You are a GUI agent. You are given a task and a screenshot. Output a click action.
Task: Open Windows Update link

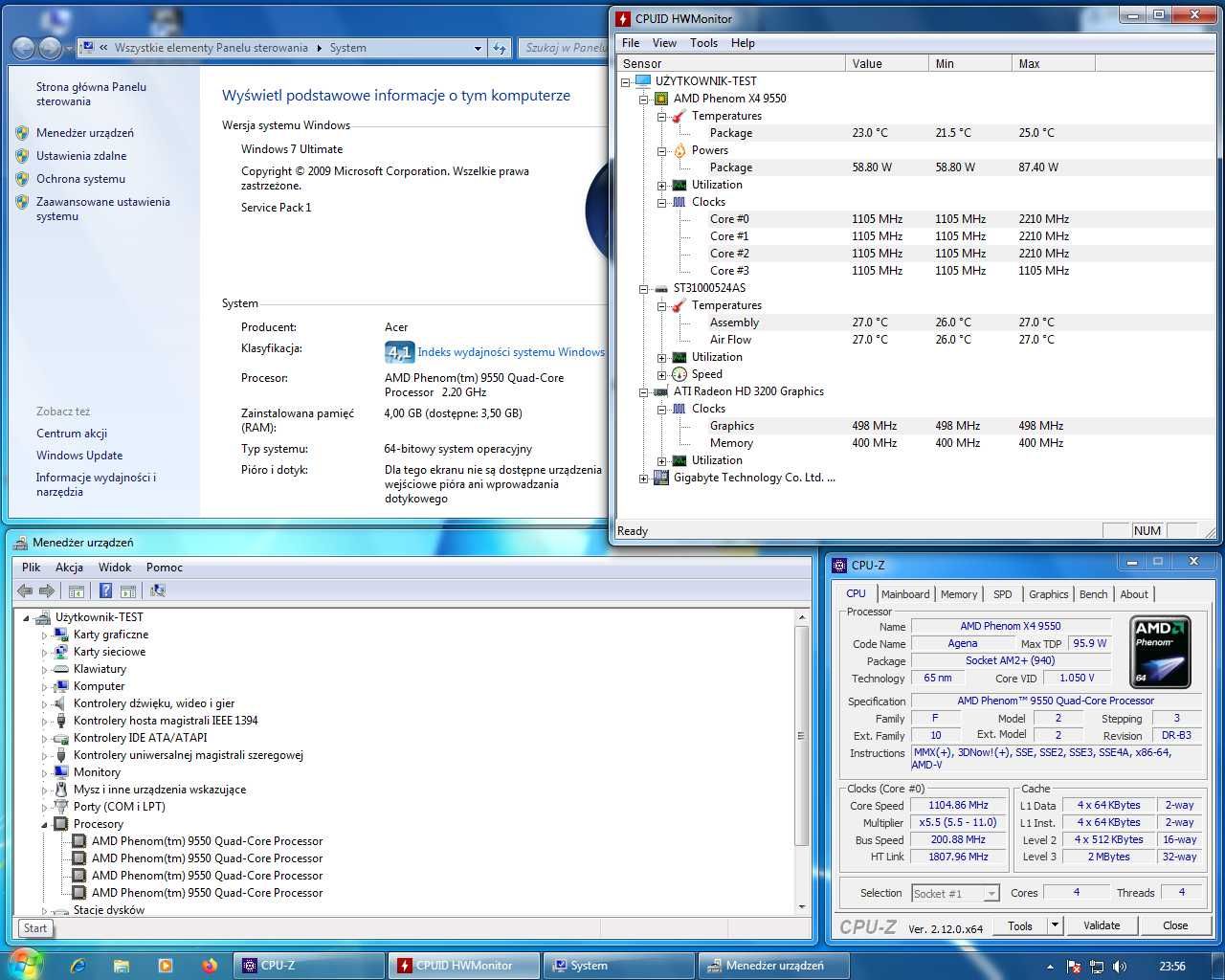79,456
